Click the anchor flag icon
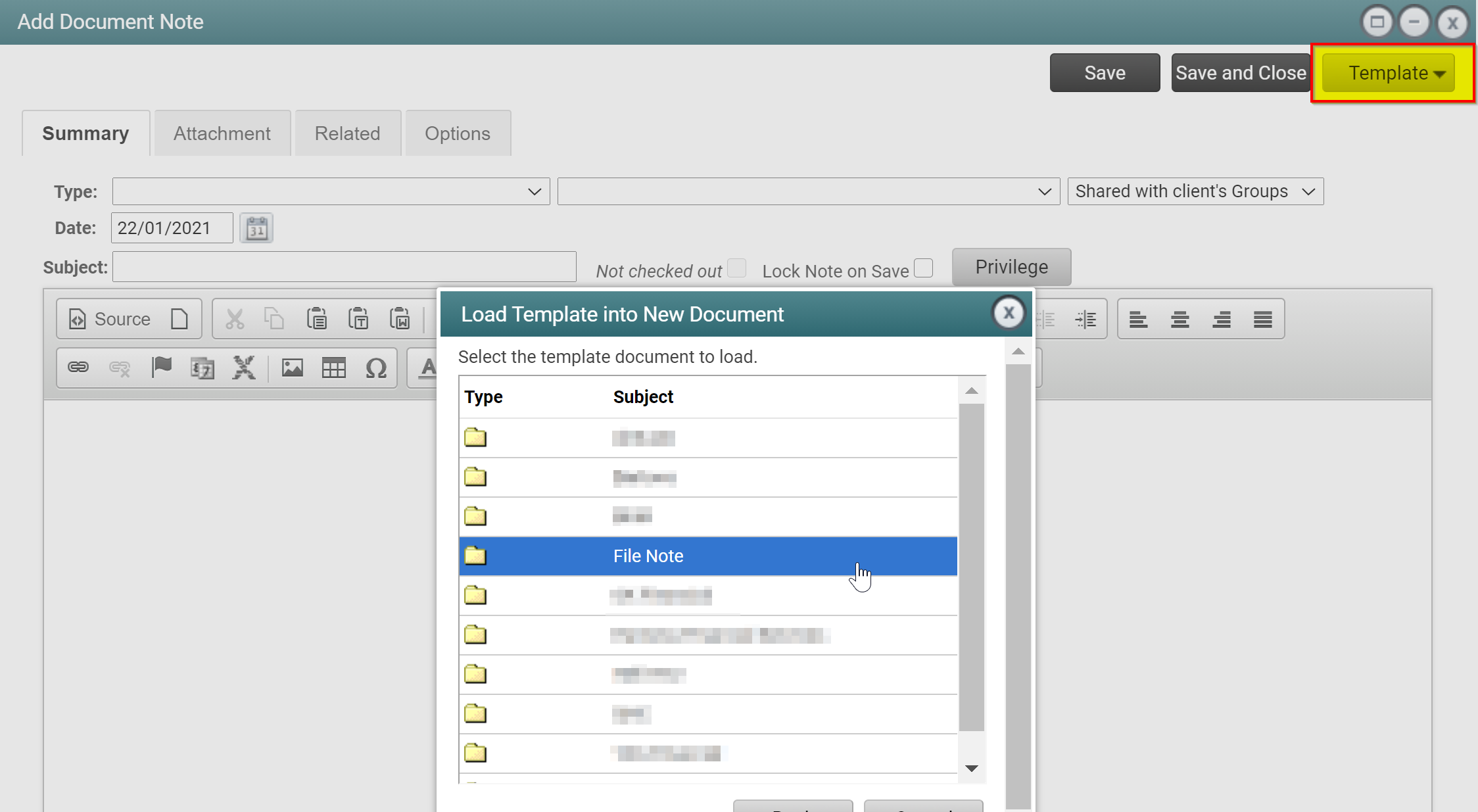The height and width of the screenshot is (812, 1478). coord(161,367)
